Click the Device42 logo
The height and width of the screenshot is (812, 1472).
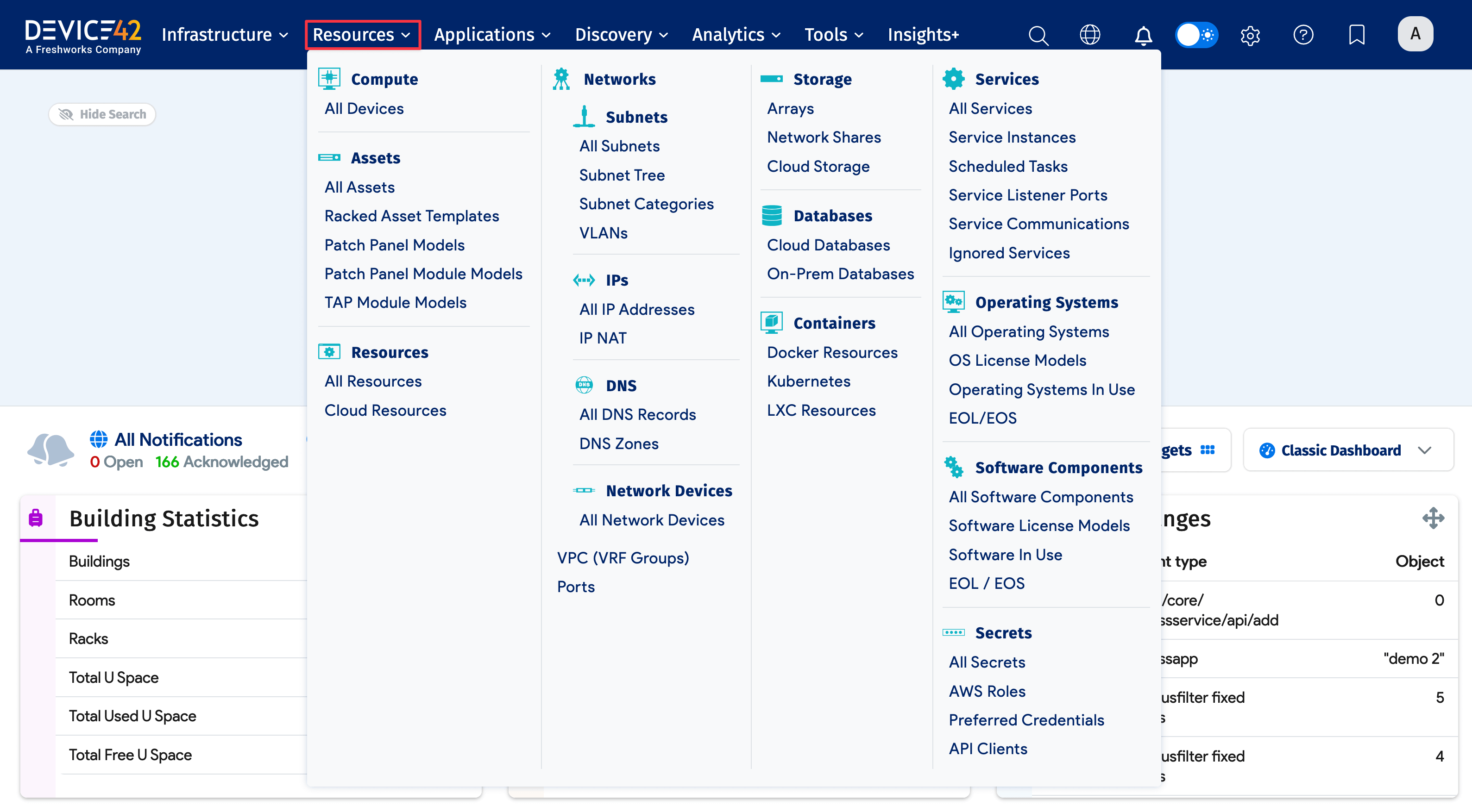coord(83,36)
